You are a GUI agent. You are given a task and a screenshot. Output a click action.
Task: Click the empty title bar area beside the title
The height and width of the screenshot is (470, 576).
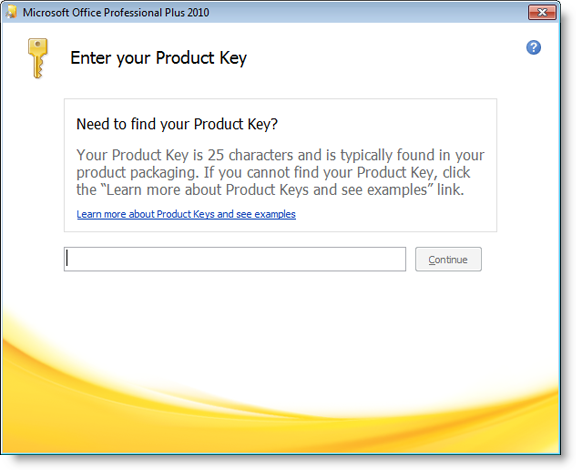tap(367, 12)
